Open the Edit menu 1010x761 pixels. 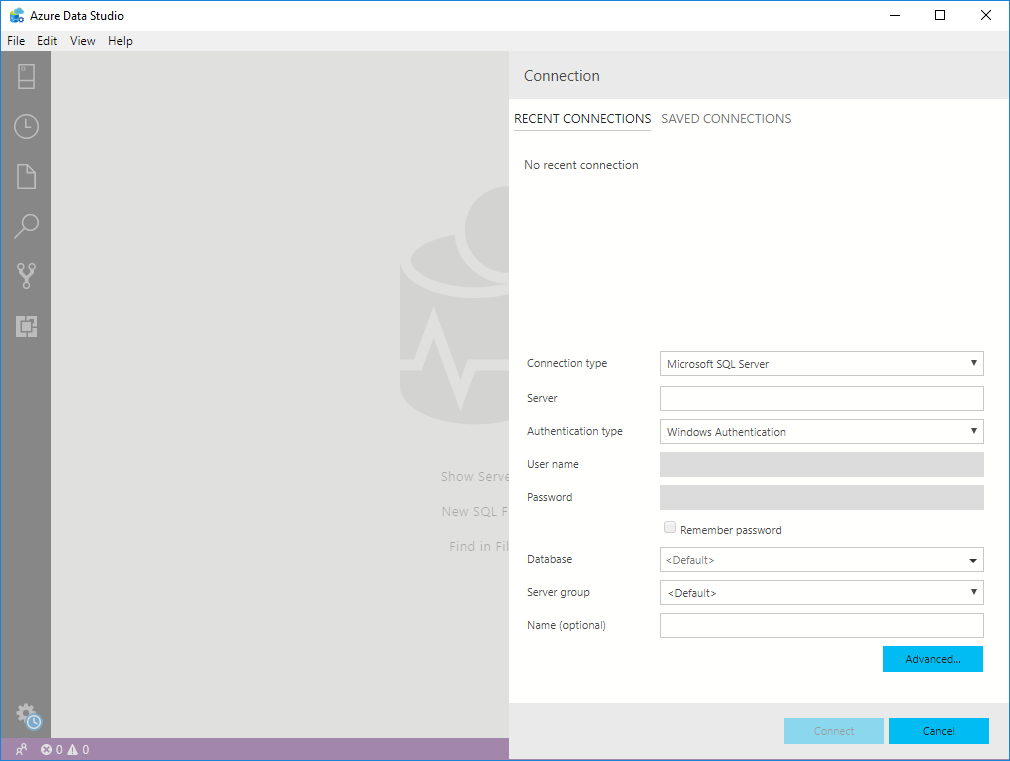coord(47,41)
